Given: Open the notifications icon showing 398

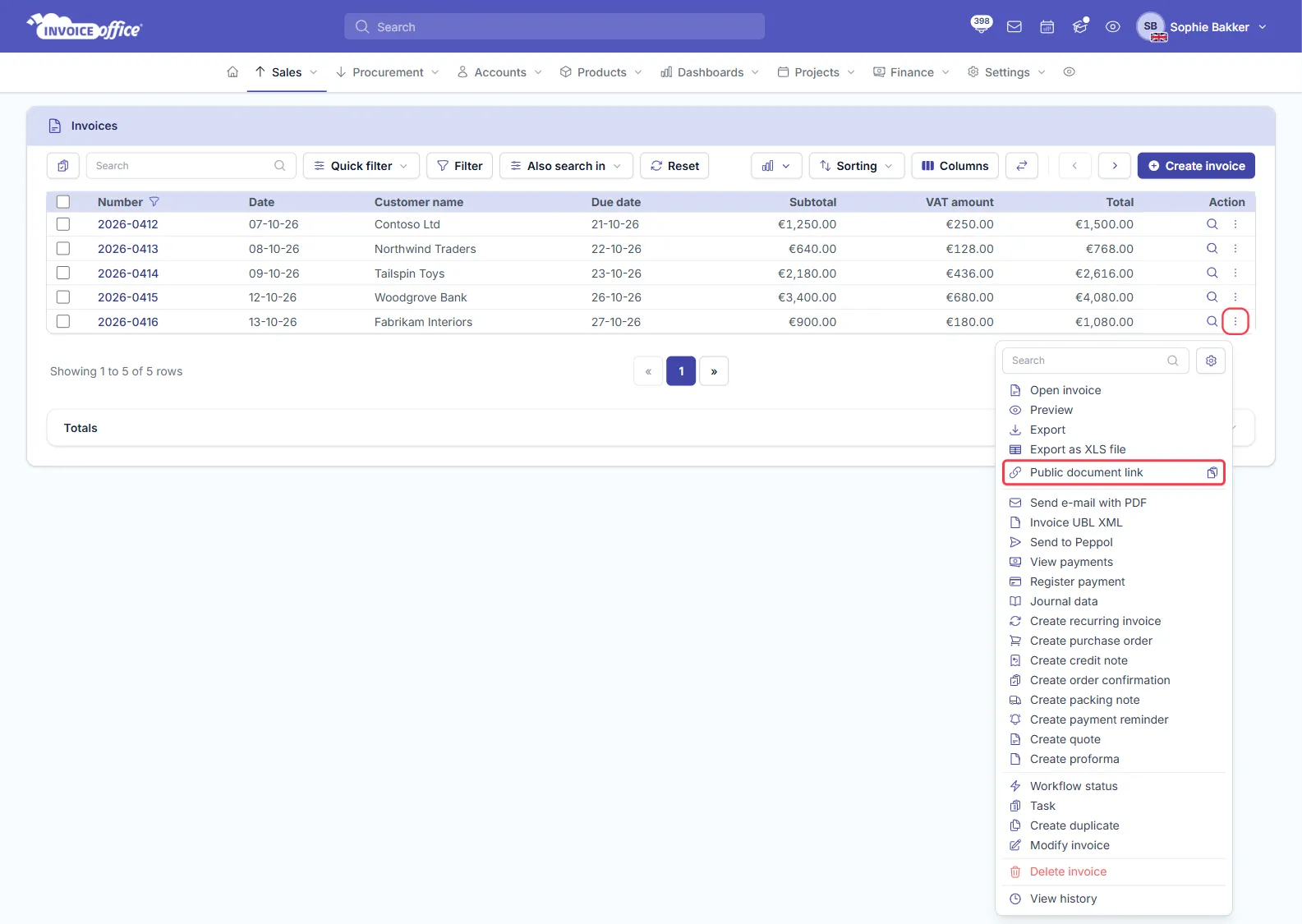Looking at the screenshot, I should pos(981,25).
